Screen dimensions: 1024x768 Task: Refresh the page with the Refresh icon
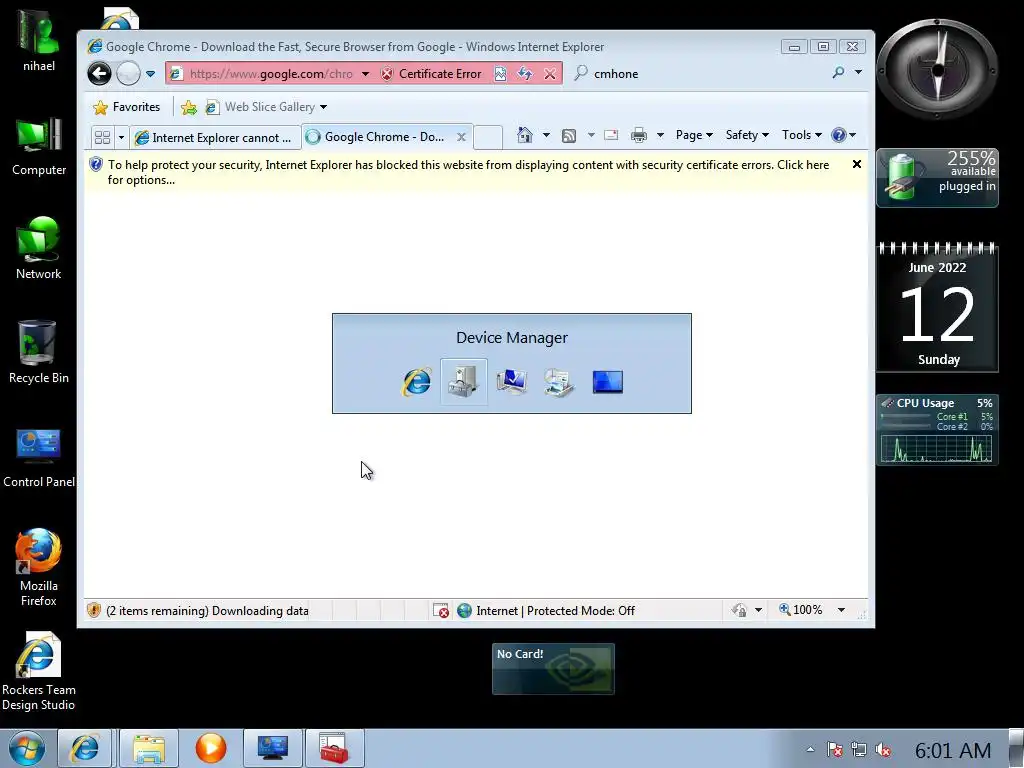[x=525, y=74]
